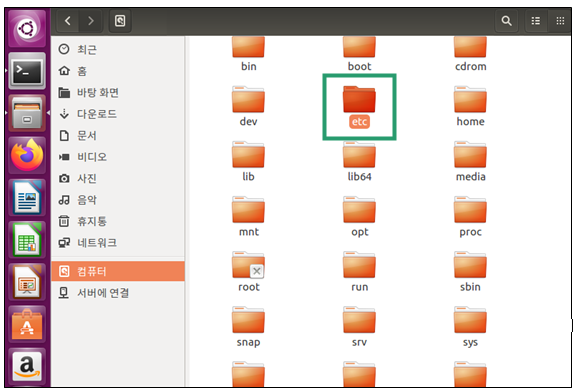The width and height of the screenshot is (574, 392).
Task: Open 사진 (Pictures) in sidebar
Action: 118,178
